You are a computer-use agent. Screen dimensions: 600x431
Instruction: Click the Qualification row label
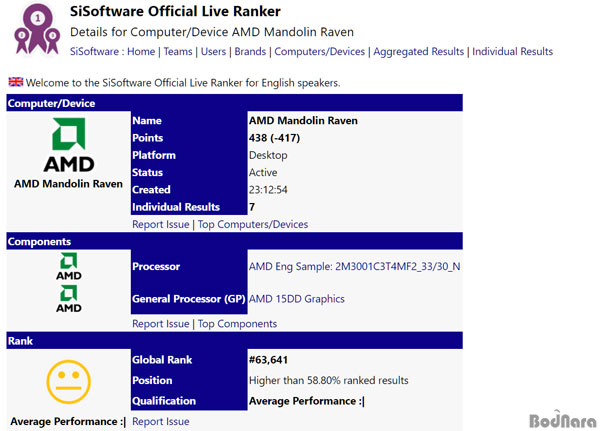(x=164, y=401)
